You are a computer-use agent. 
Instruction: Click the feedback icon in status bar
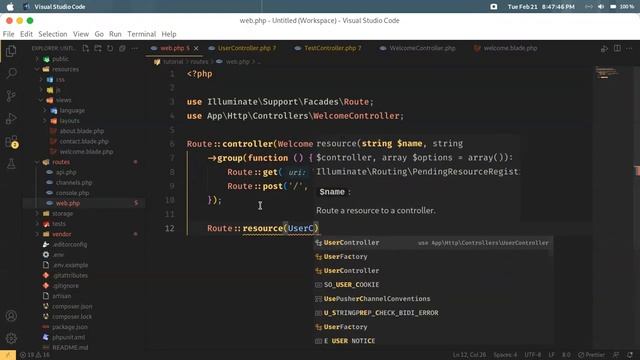pos(616,355)
